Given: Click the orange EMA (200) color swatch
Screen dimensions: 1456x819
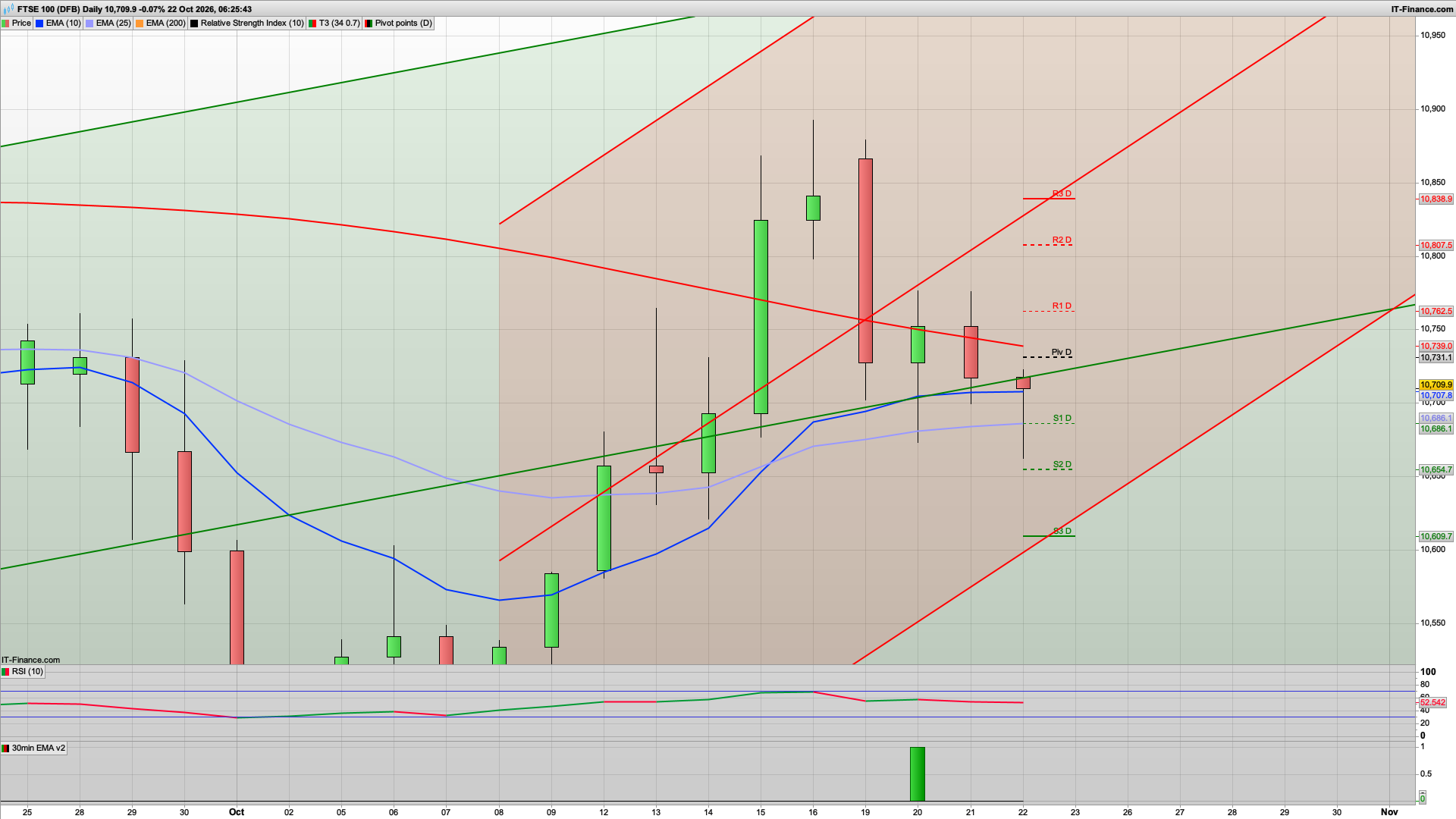Looking at the screenshot, I should (x=140, y=24).
